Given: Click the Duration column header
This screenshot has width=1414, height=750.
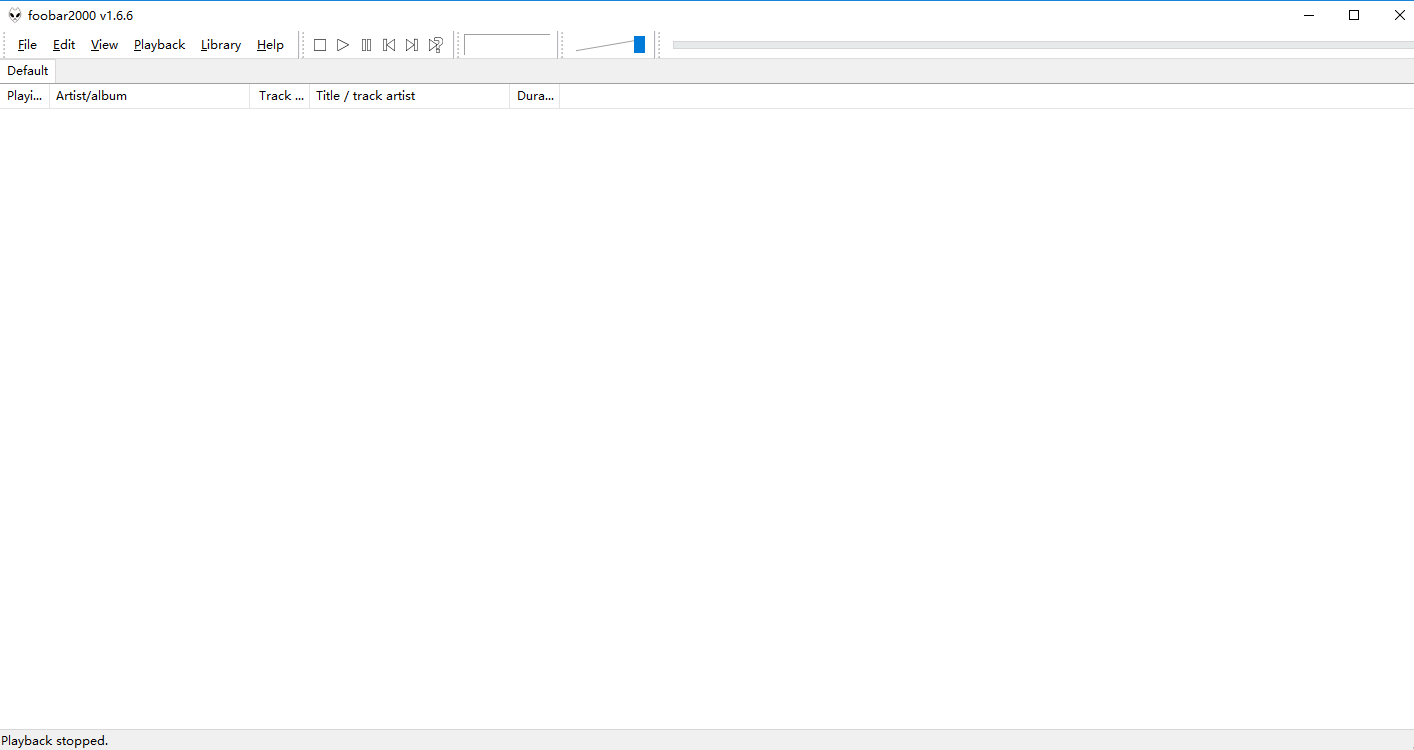Looking at the screenshot, I should [x=534, y=95].
